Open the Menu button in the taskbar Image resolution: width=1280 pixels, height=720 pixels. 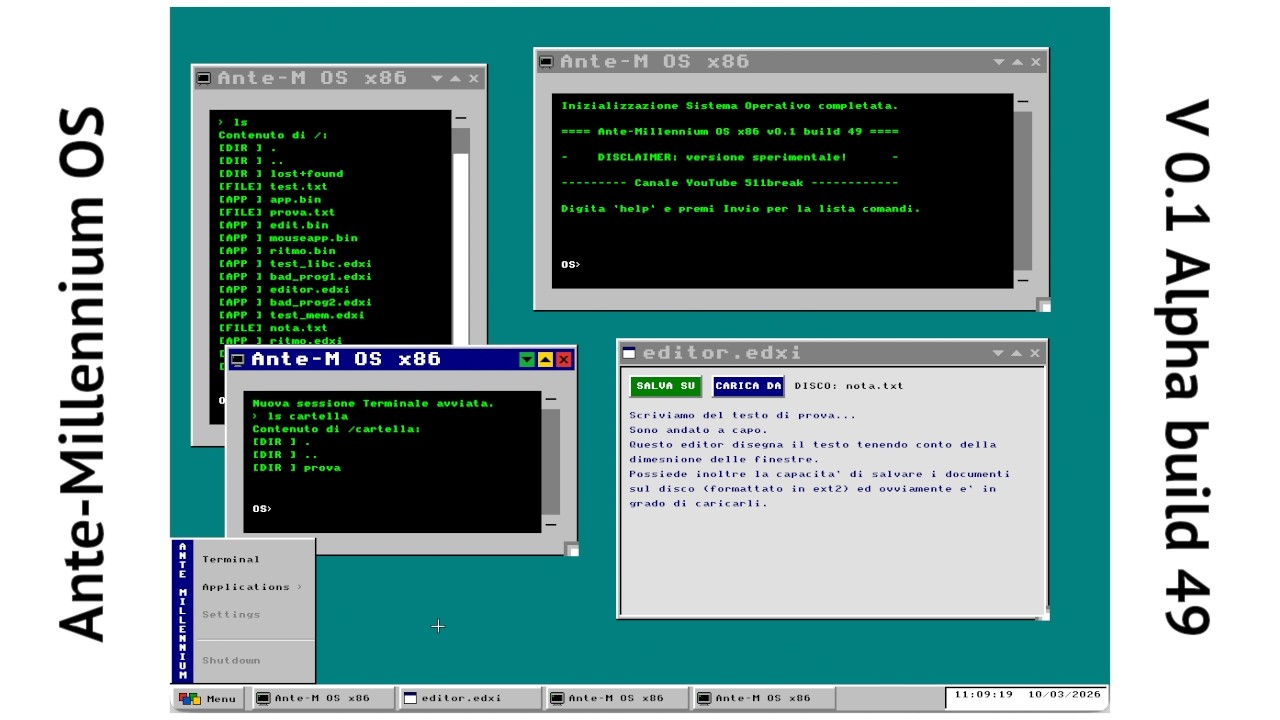click(207, 698)
